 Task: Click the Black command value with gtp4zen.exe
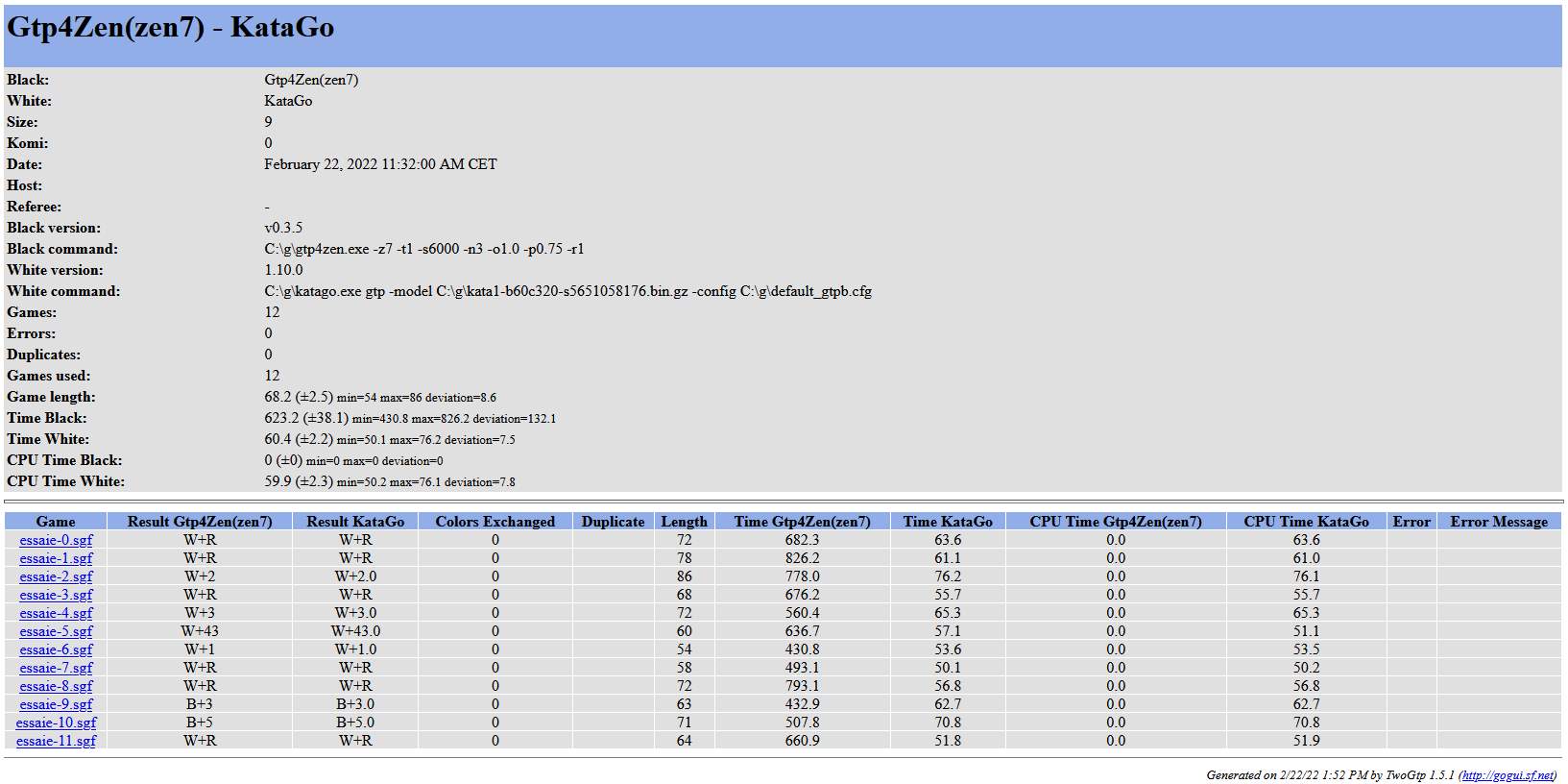point(423,249)
